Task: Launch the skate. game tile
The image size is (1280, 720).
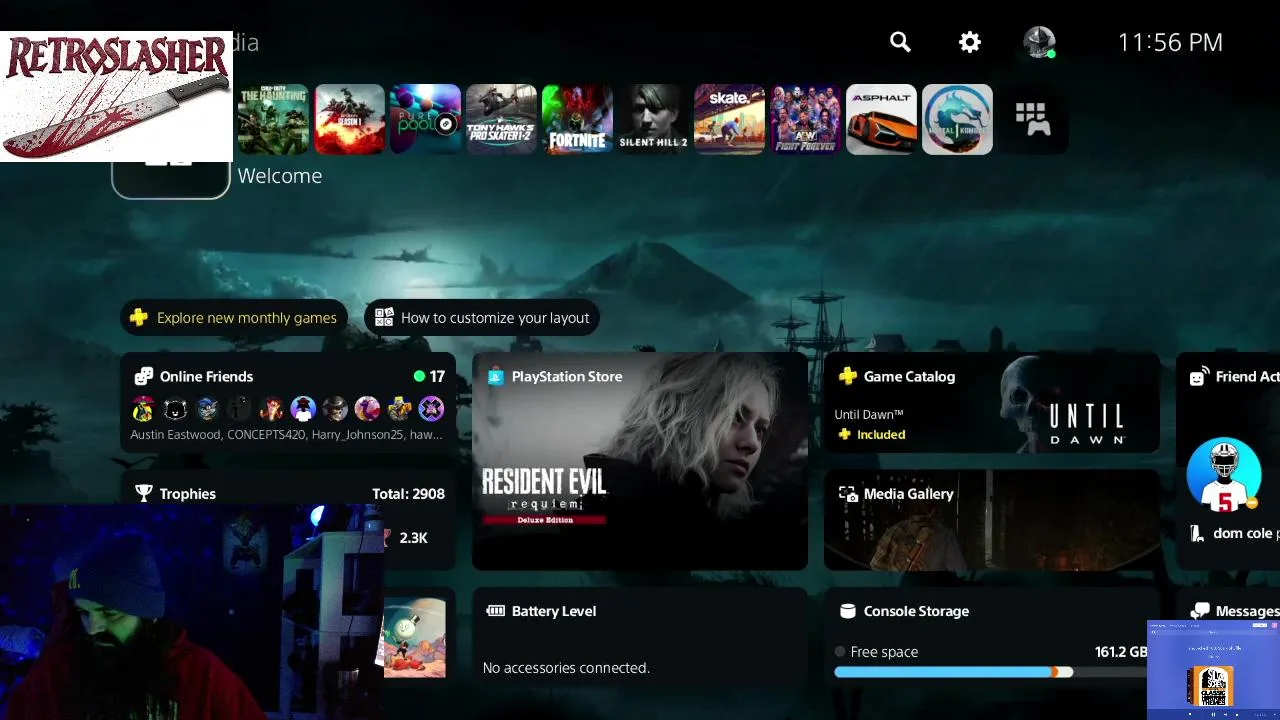Action: tap(729, 119)
